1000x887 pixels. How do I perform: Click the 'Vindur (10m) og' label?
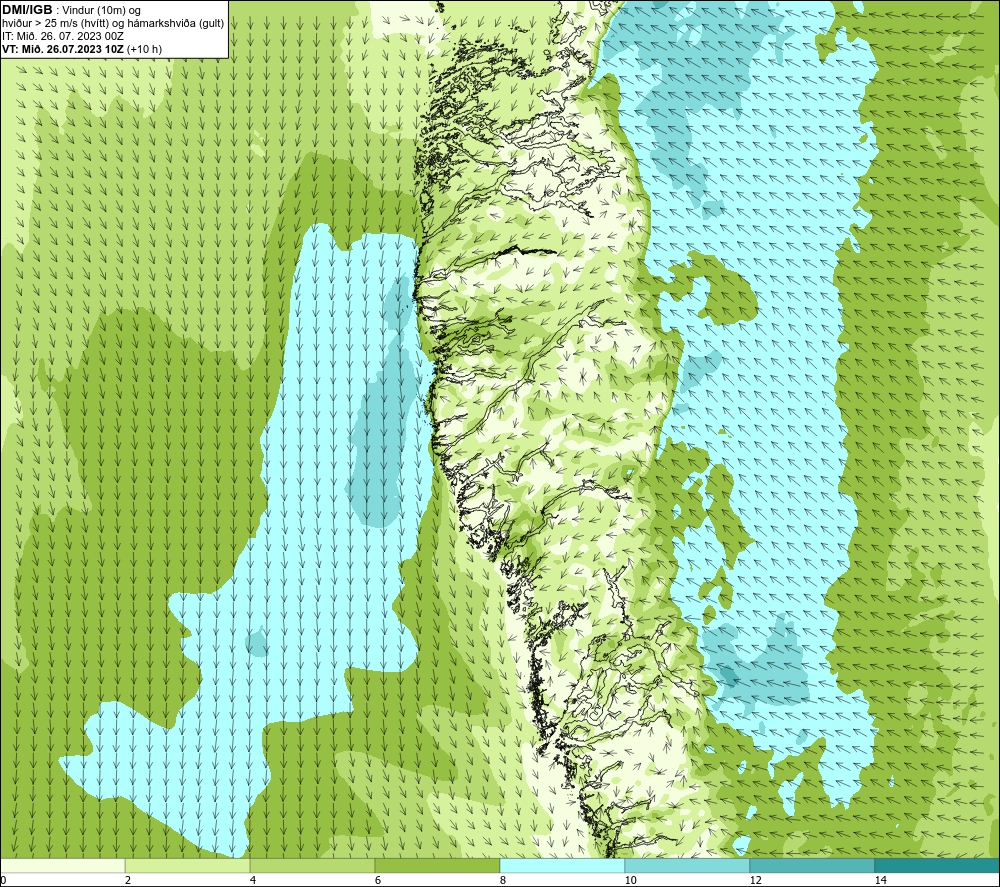click(102, 11)
